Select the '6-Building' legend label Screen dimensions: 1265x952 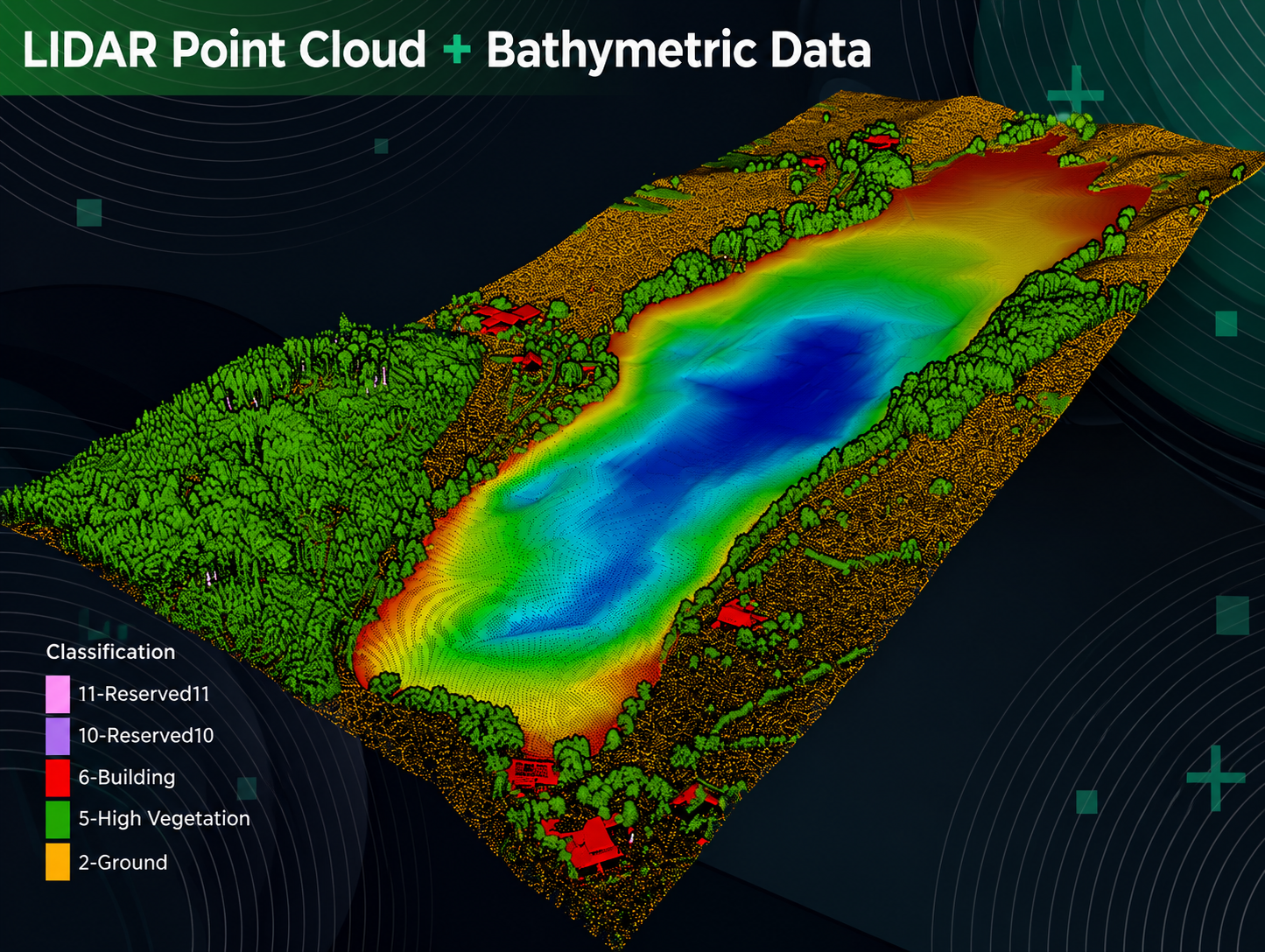[127, 778]
